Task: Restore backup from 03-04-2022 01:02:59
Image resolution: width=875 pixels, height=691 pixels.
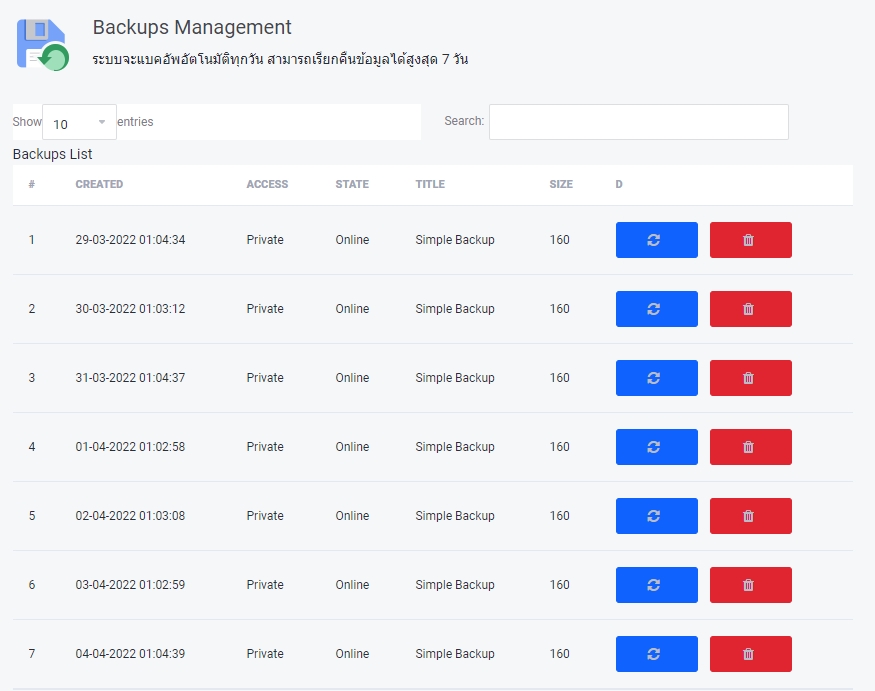Action: 656,585
